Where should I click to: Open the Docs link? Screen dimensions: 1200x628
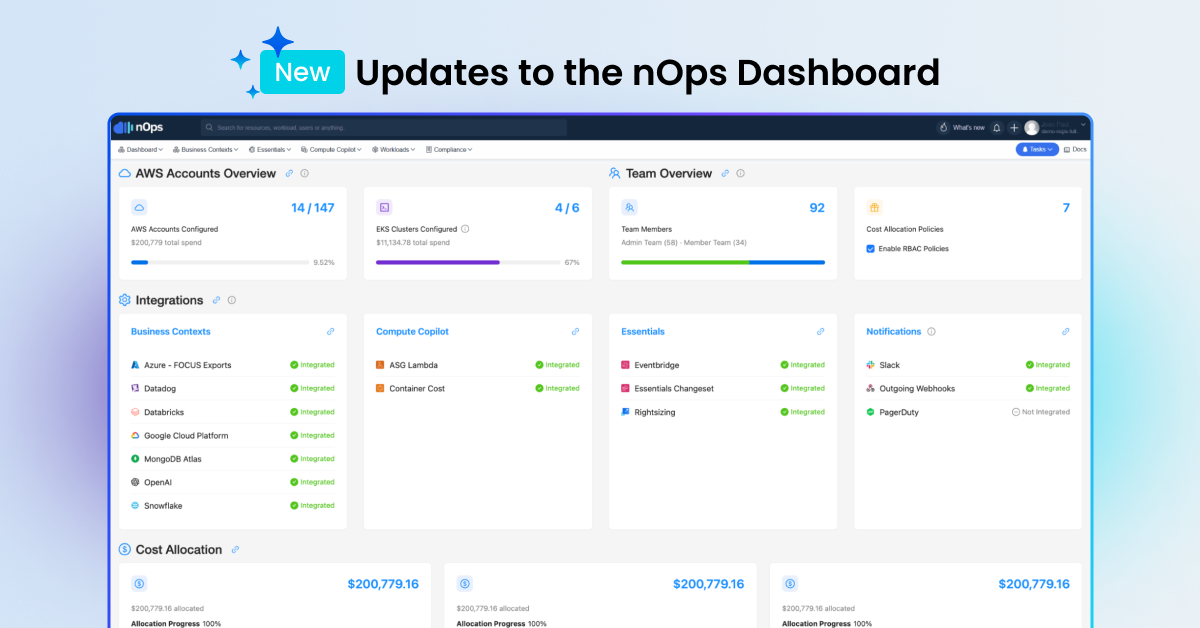click(1075, 149)
